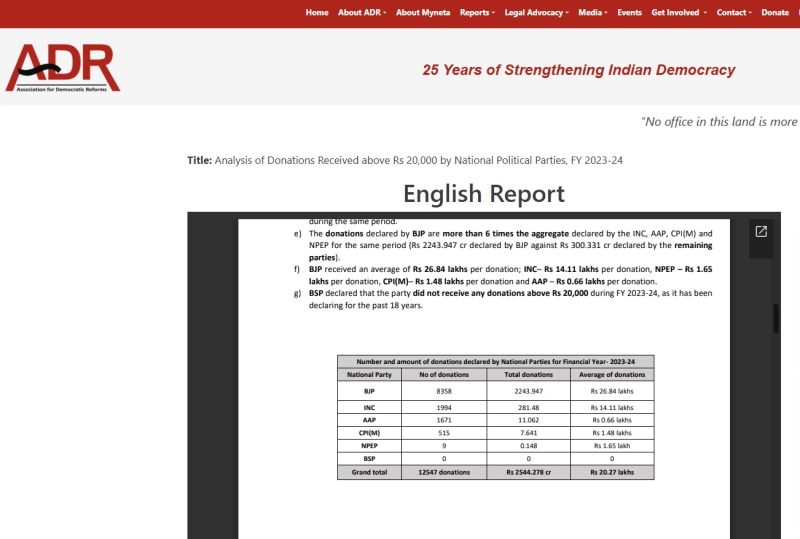
Task: Click the Average of donations column header
Action: pyautogui.click(x=612, y=375)
